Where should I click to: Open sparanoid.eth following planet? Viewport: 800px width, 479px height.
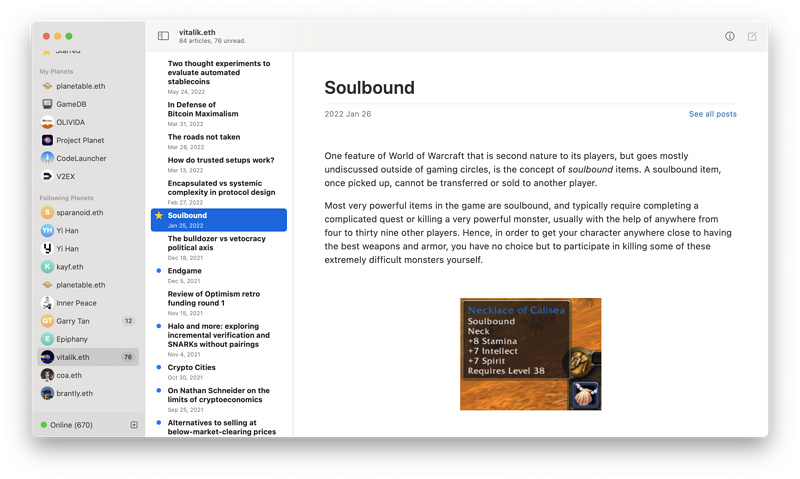pos(79,213)
